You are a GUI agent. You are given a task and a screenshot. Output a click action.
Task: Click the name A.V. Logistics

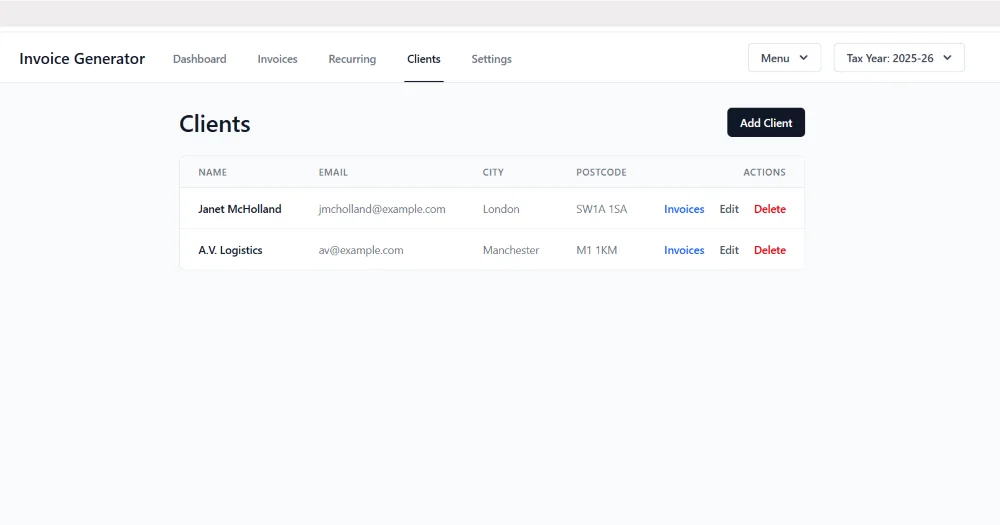pos(230,250)
